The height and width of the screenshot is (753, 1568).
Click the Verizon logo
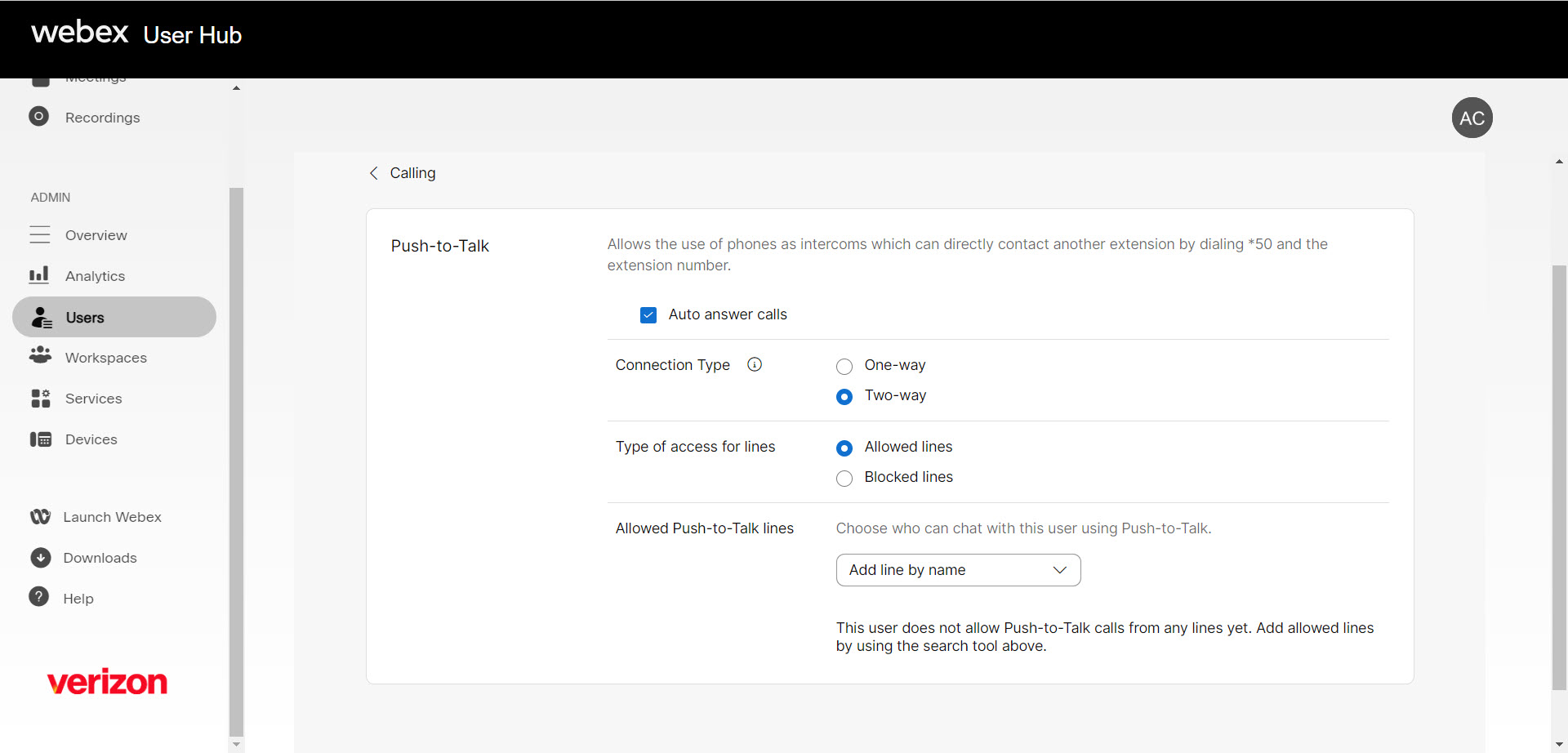point(107,682)
